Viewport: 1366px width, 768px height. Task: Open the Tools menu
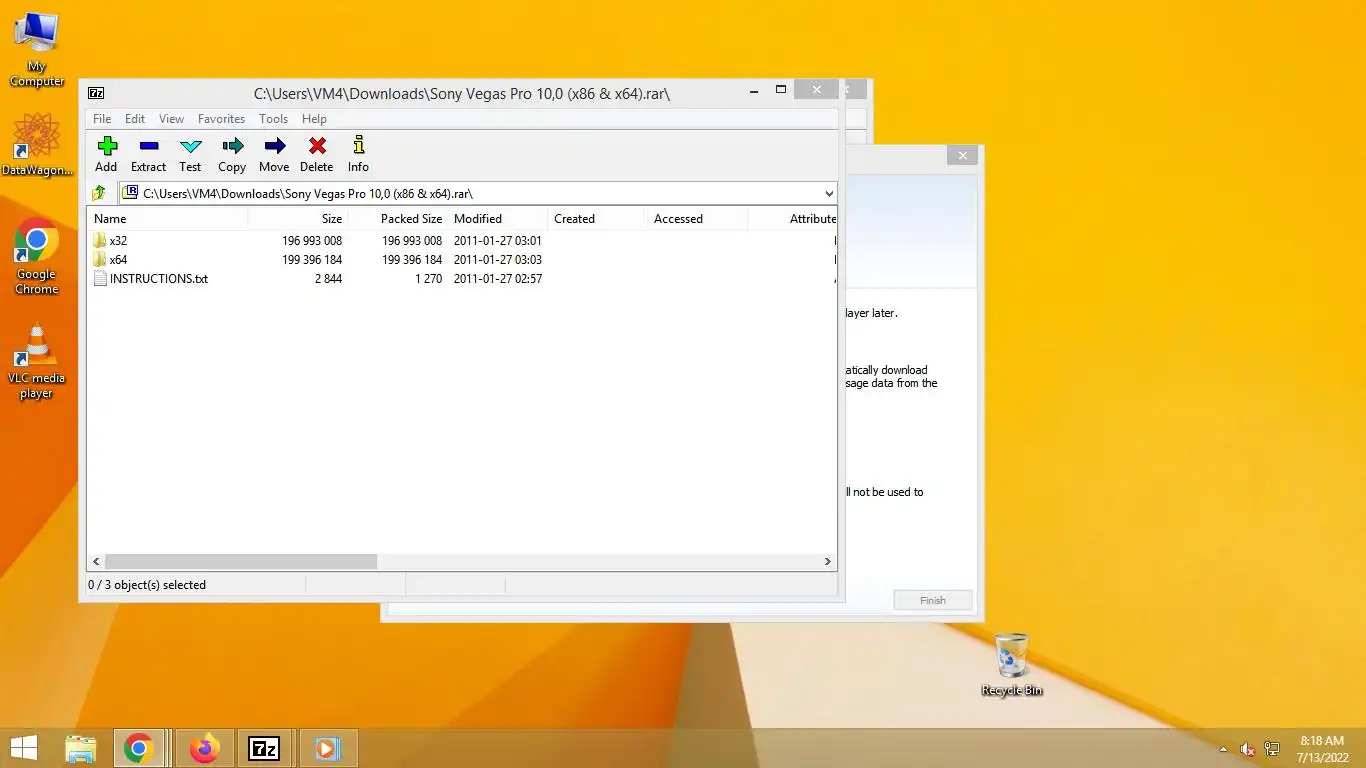pyautogui.click(x=273, y=118)
